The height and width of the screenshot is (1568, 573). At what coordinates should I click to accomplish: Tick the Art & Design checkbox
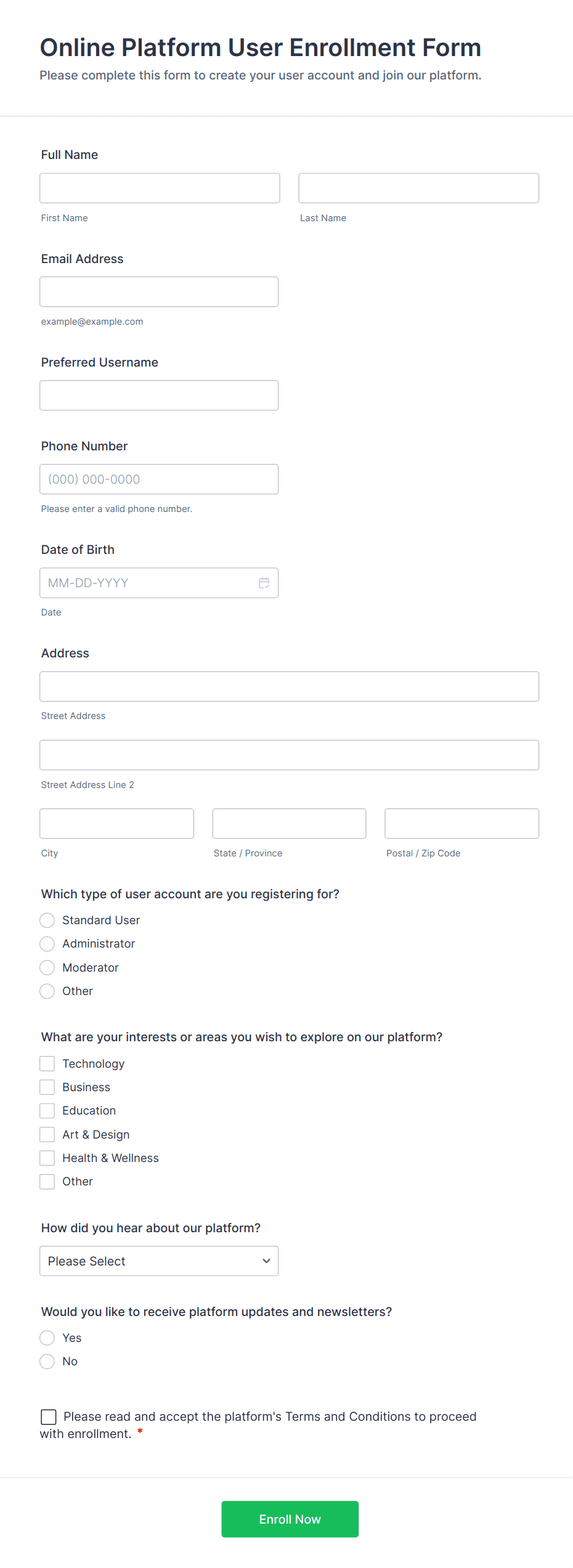[47, 1134]
